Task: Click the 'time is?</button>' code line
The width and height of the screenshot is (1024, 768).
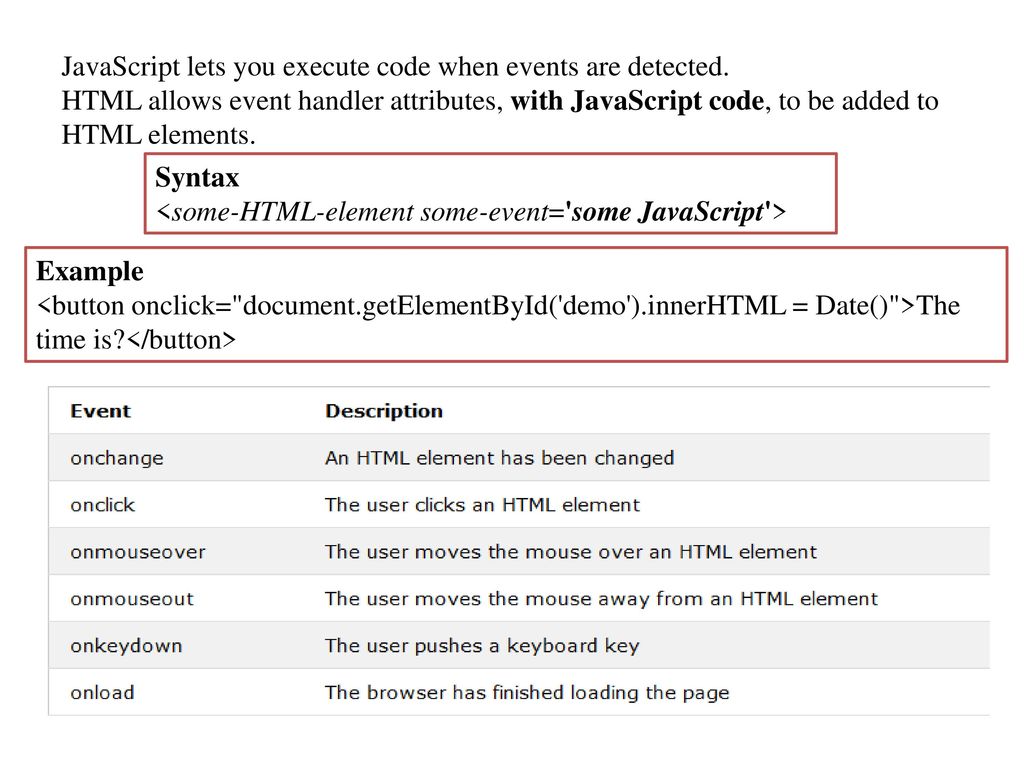Action: coord(136,340)
